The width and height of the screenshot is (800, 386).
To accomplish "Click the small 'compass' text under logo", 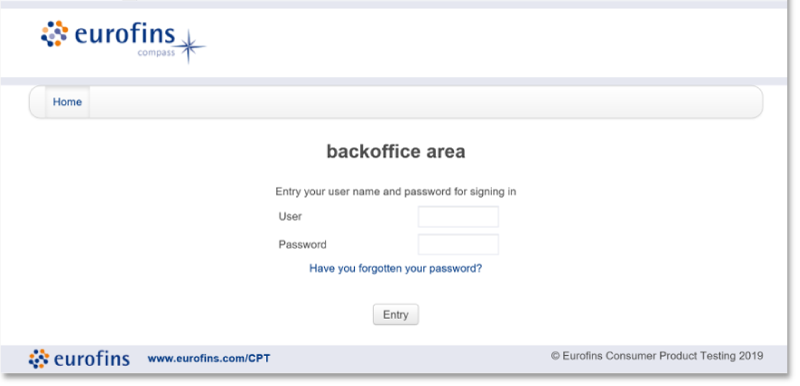I will (x=156, y=53).
